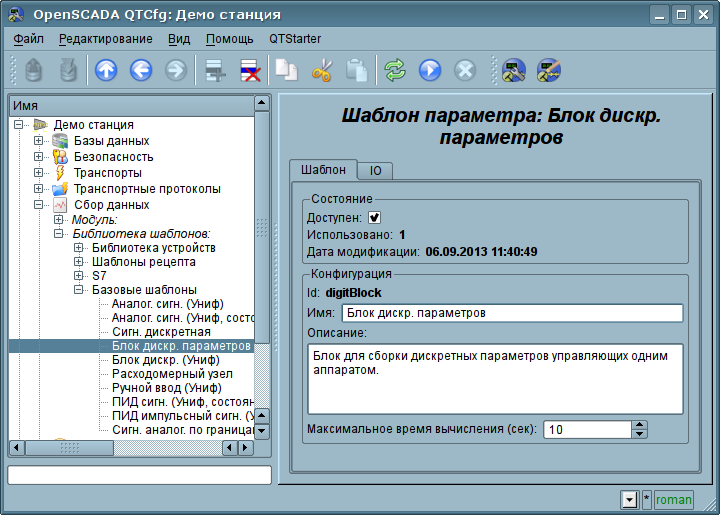
Task: Click inside the Описание text area
Action: coord(495,379)
